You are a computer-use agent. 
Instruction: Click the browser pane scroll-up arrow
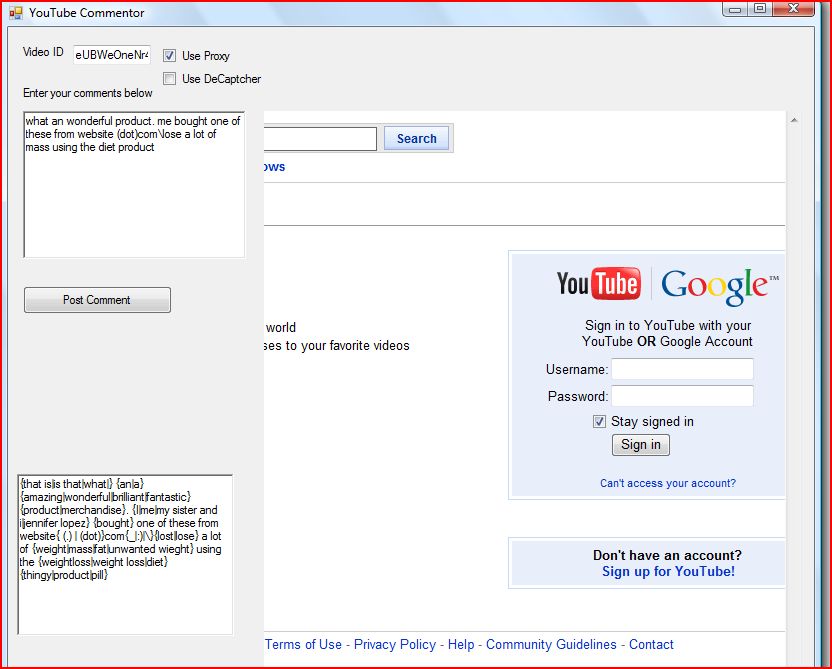(794, 120)
